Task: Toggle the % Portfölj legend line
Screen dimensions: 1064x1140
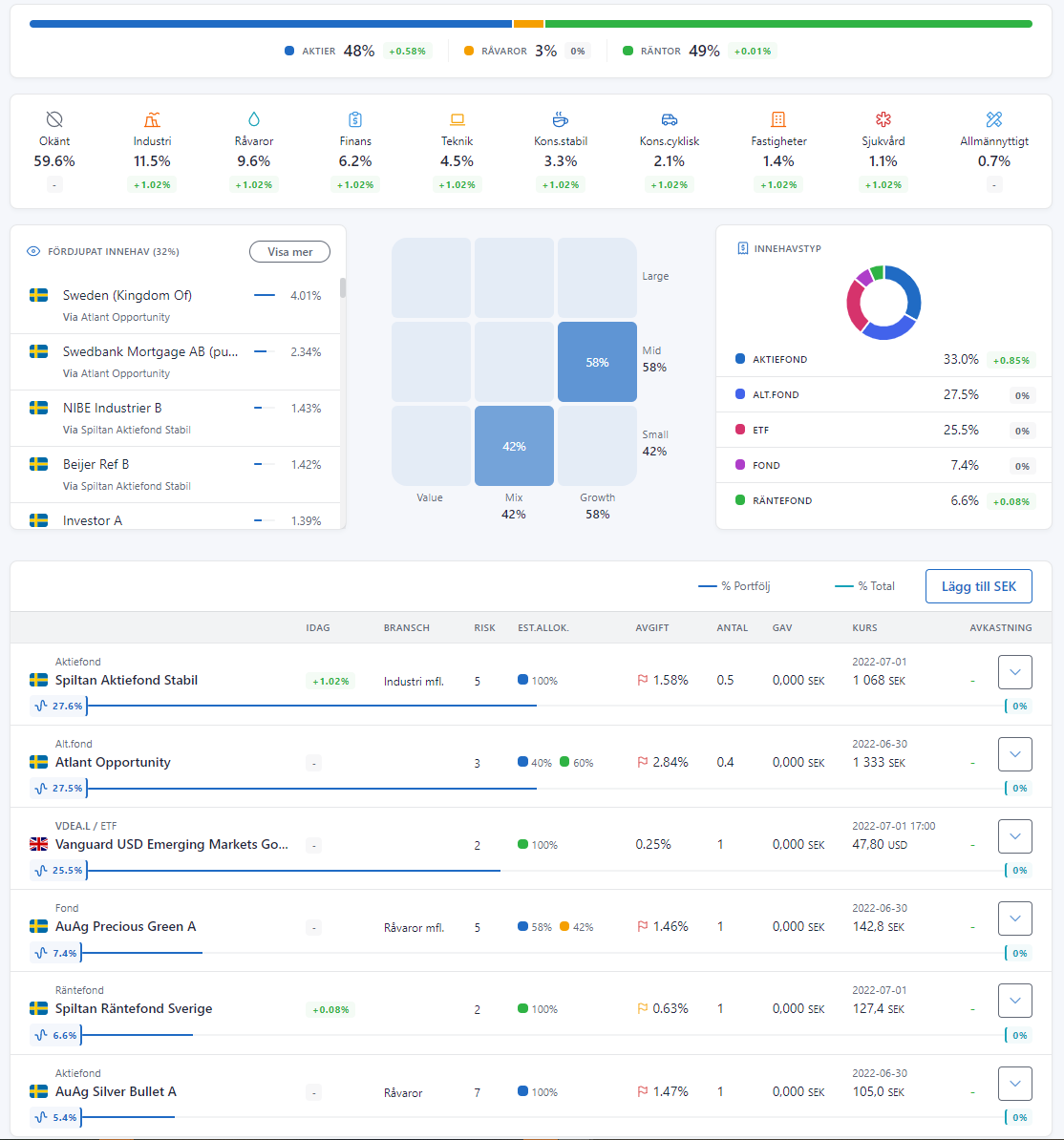Action: point(707,586)
